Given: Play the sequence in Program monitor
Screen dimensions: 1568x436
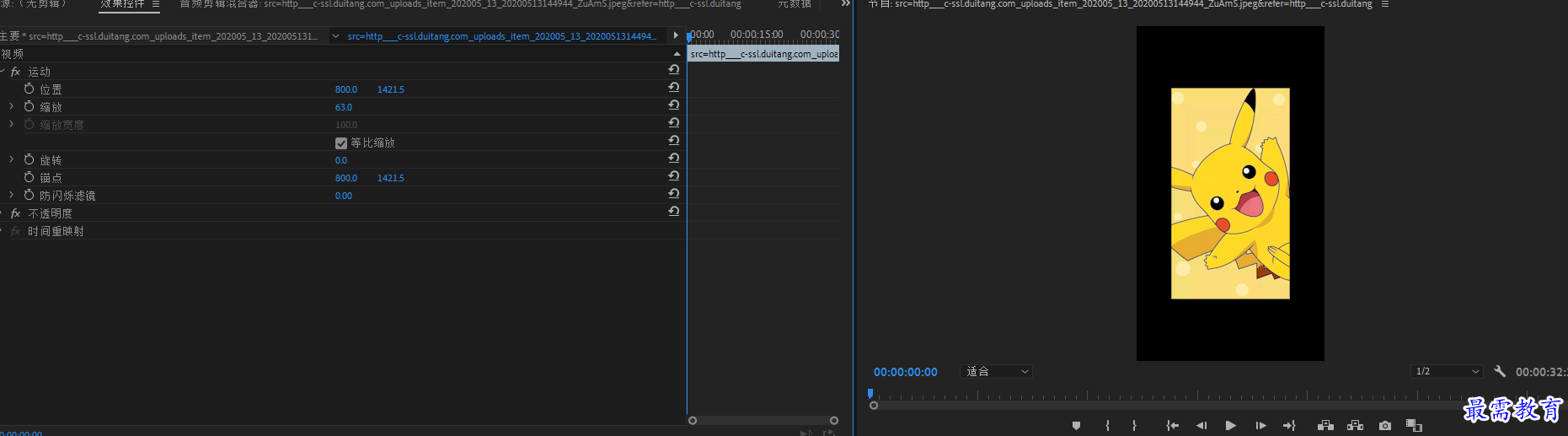Looking at the screenshot, I should tap(1230, 426).
